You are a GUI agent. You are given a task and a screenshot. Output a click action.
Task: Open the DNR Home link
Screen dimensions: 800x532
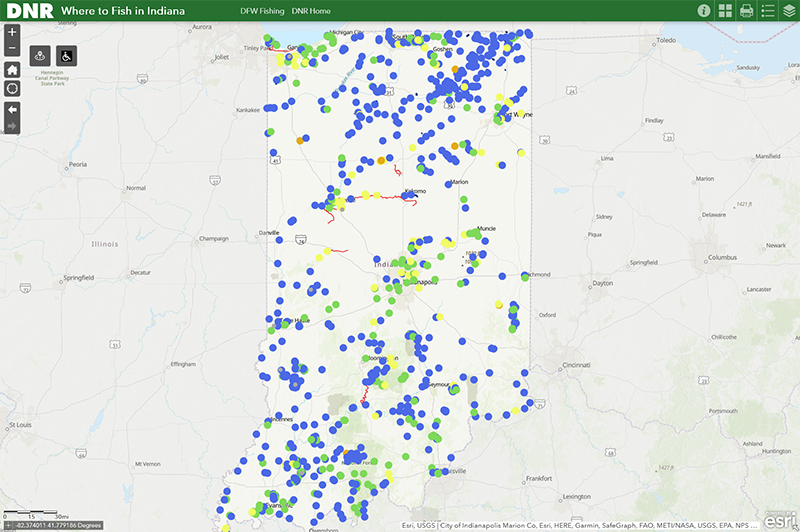pyautogui.click(x=311, y=11)
